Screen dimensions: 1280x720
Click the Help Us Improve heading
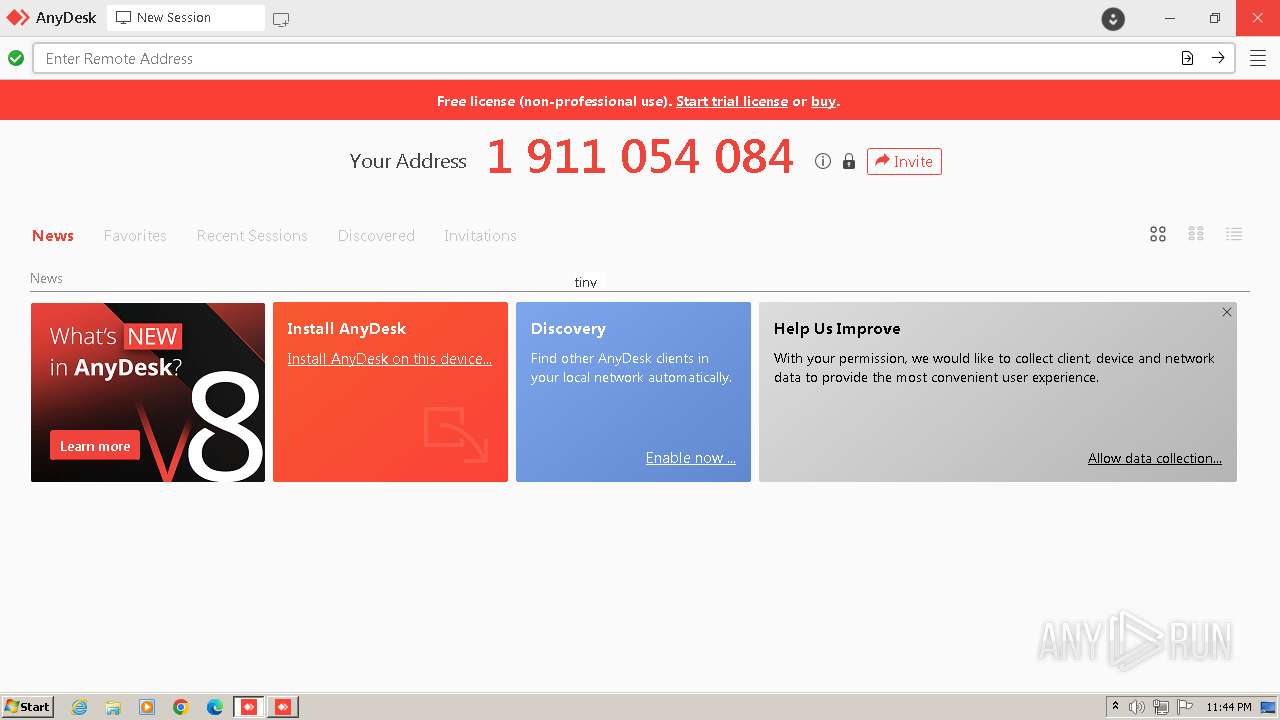click(837, 328)
